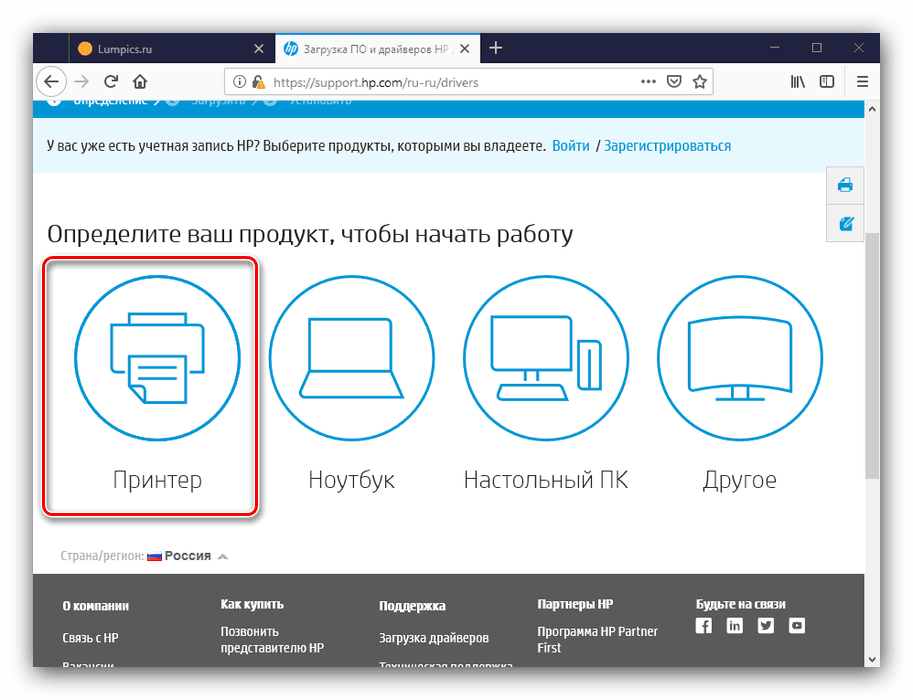Print the page using the printer sidebar icon
The width and height of the screenshot is (913, 700).
[x=845, y=185]
